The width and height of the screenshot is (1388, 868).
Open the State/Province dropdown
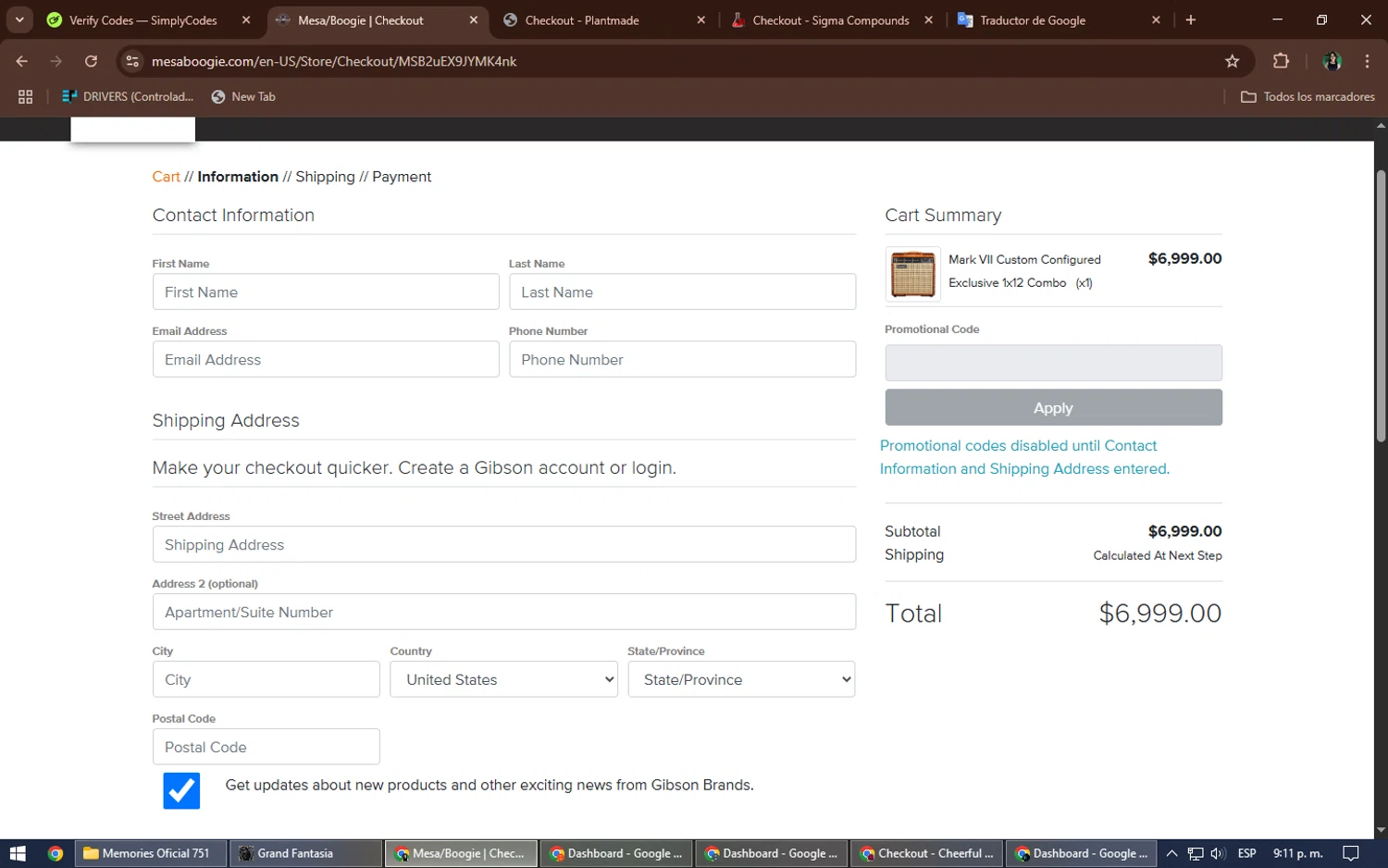pos(741,679)
